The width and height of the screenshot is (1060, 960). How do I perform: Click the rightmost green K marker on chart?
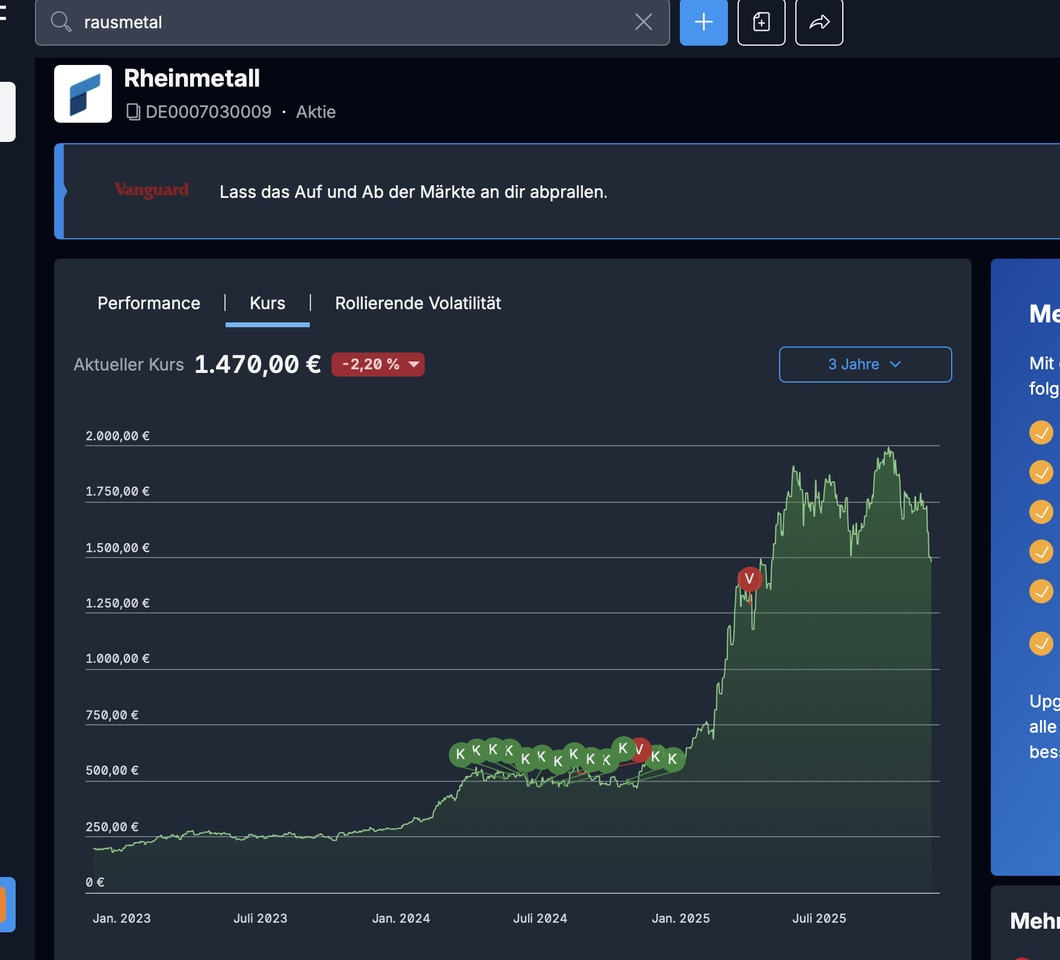coord(672,759)
